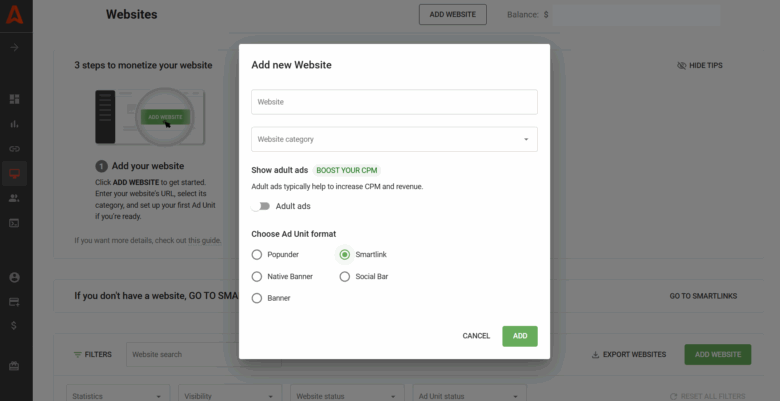This screenshot has width=780, height=401.
Task: Select the Native Banner ad format
Action: click(257, 276)
